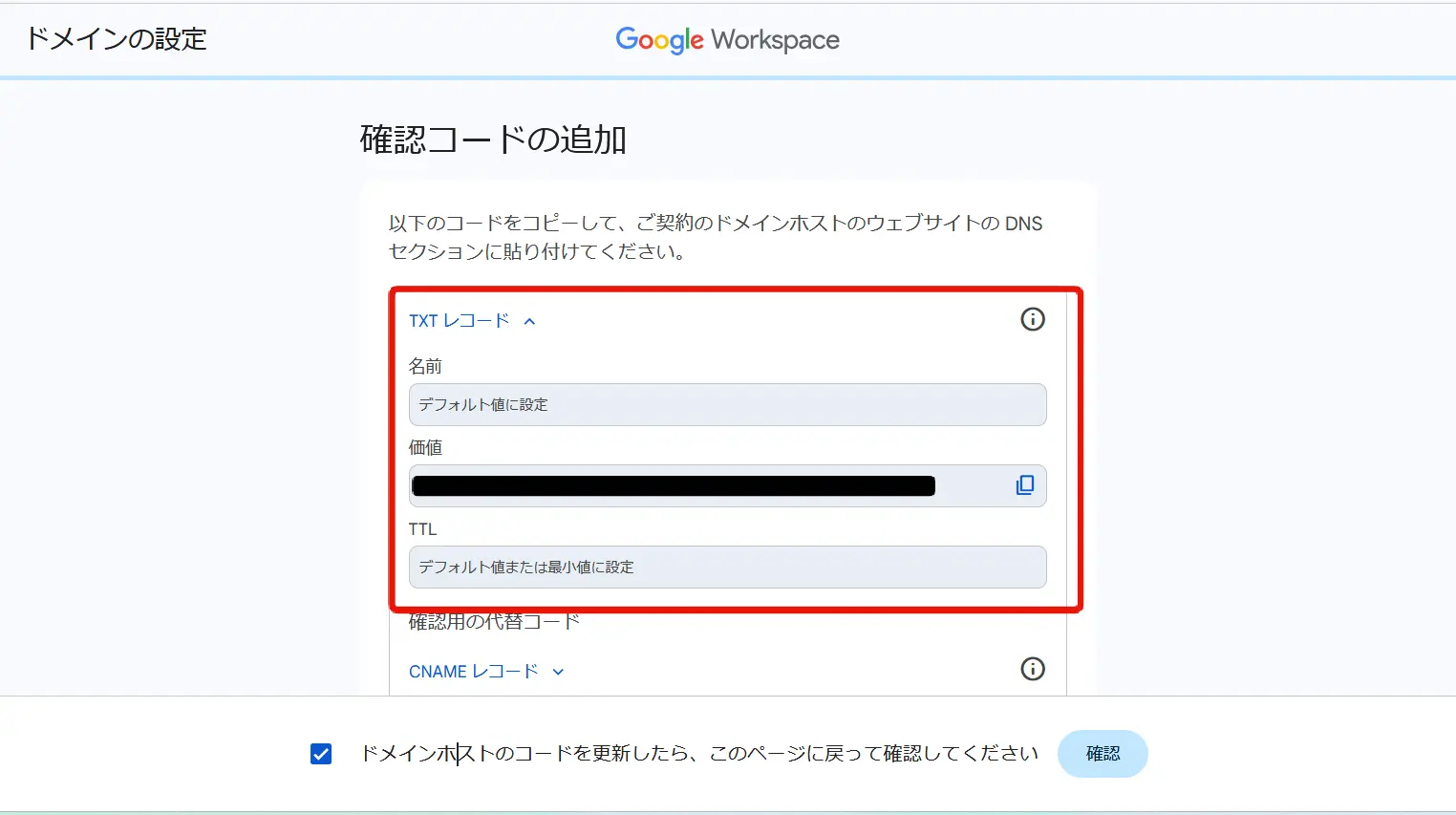Click the ドメインの設定 title
Viewport: 1456px width, 815px height.
point(116,39)
